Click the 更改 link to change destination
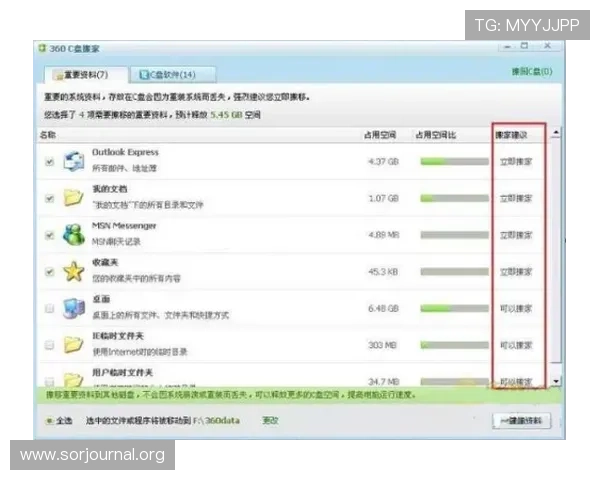Screen dimensions: 600x480 270,420
